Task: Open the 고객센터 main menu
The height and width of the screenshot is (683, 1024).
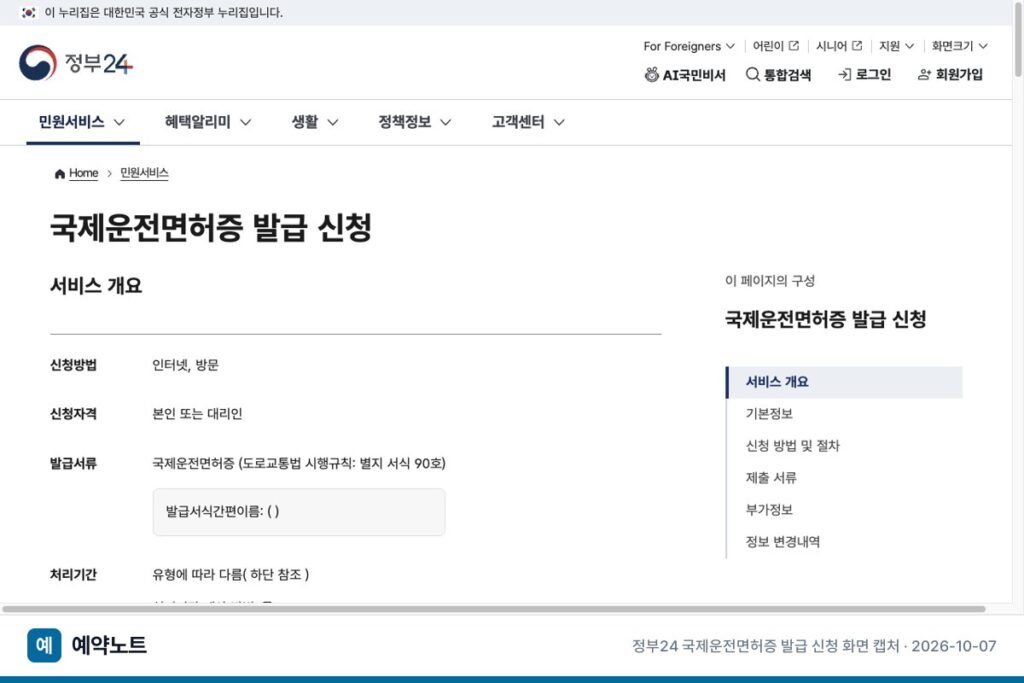Action: pyautogui.click(x=518, y=122)
